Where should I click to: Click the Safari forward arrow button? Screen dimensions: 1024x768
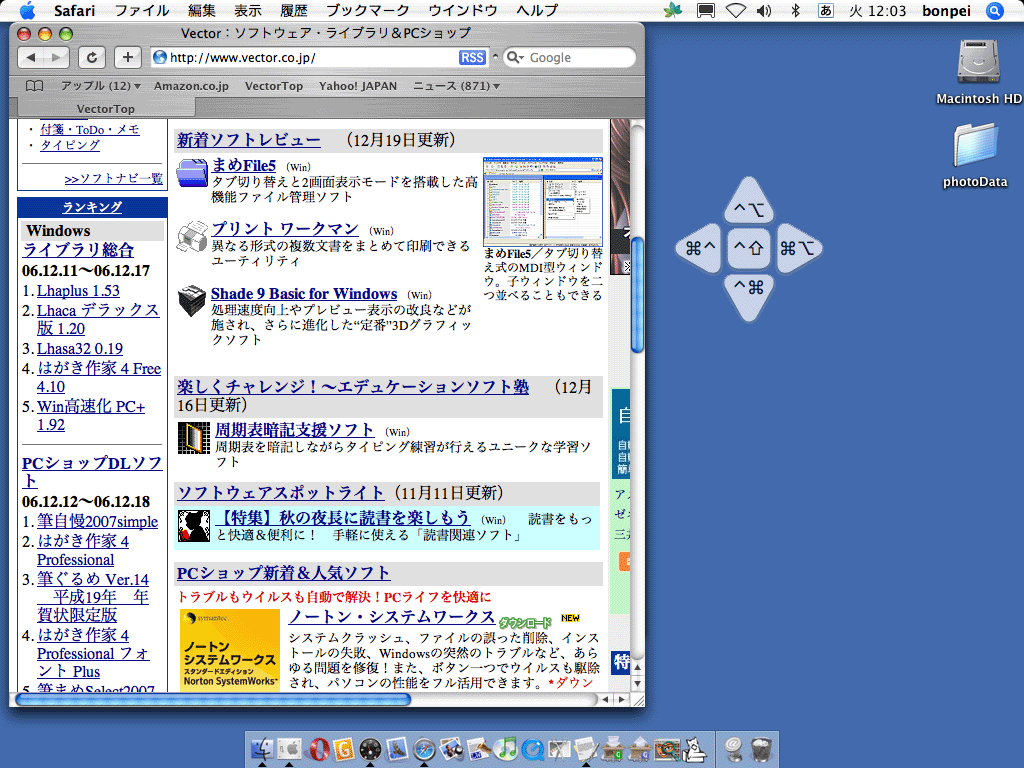tap(56, 57)
